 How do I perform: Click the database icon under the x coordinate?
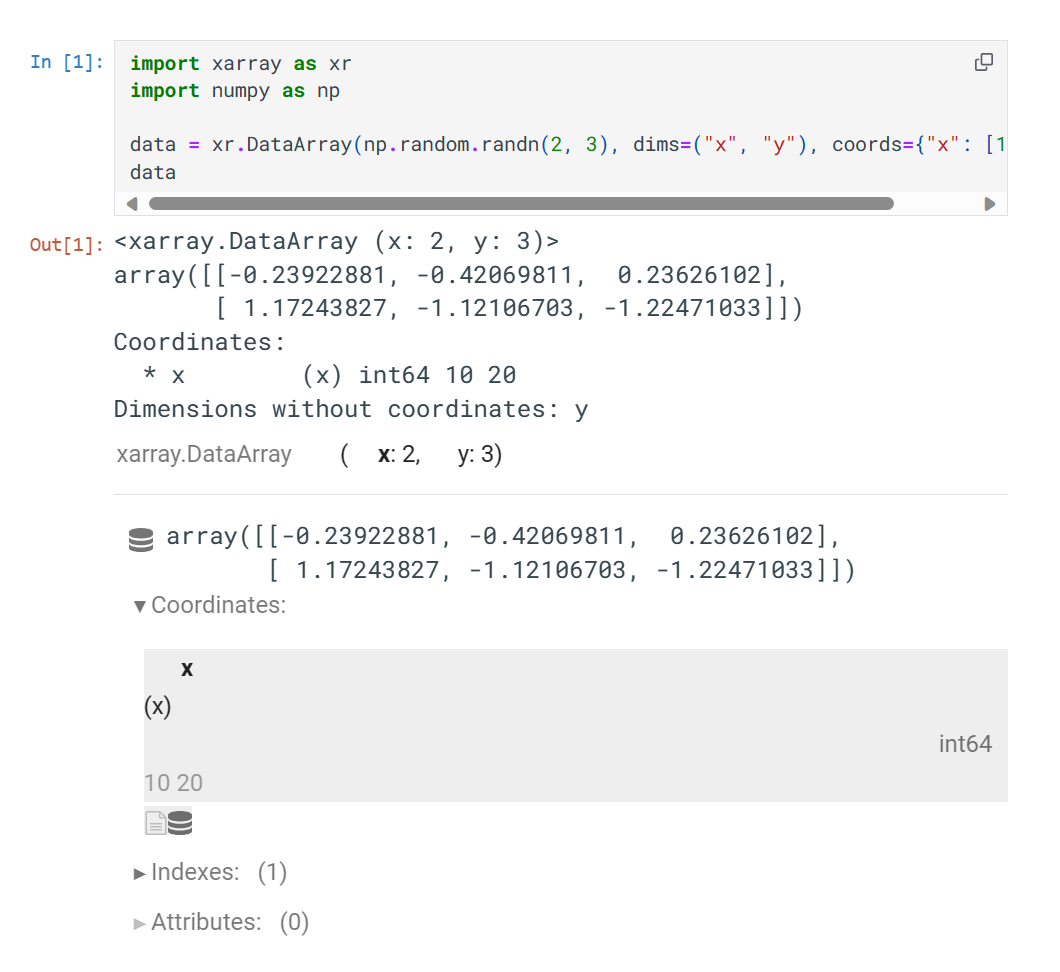(179, 822)
